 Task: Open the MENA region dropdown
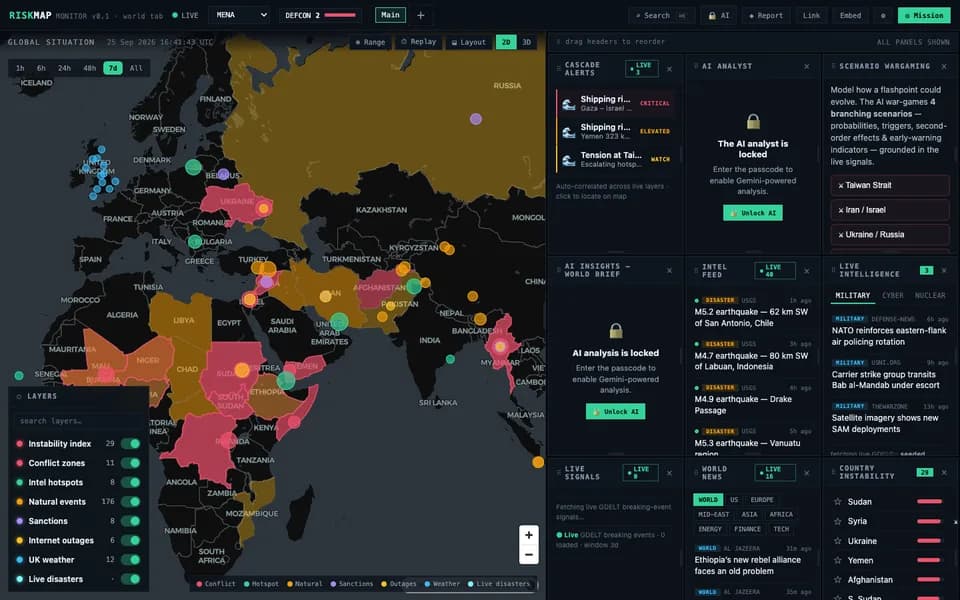(240, 15)
